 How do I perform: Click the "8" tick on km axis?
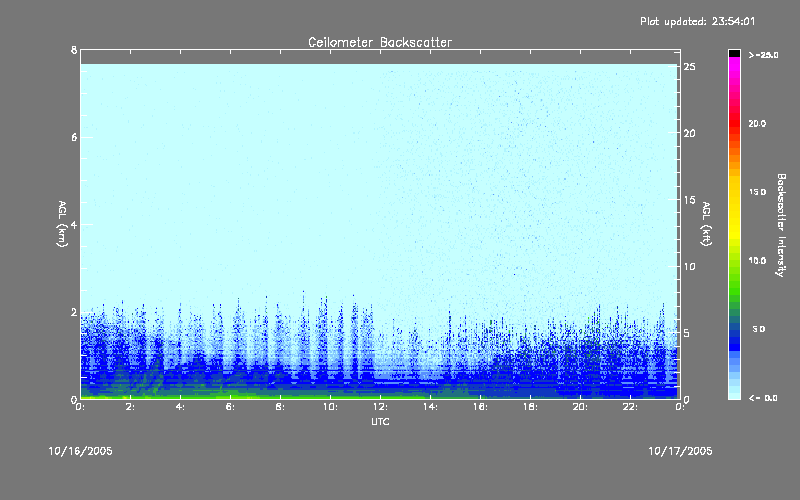74,50
